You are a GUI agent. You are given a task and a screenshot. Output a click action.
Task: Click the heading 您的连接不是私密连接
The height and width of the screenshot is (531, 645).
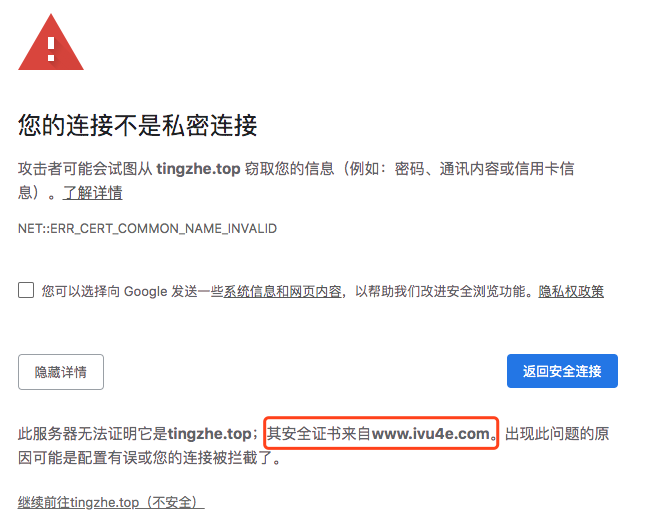coord(138,125)
